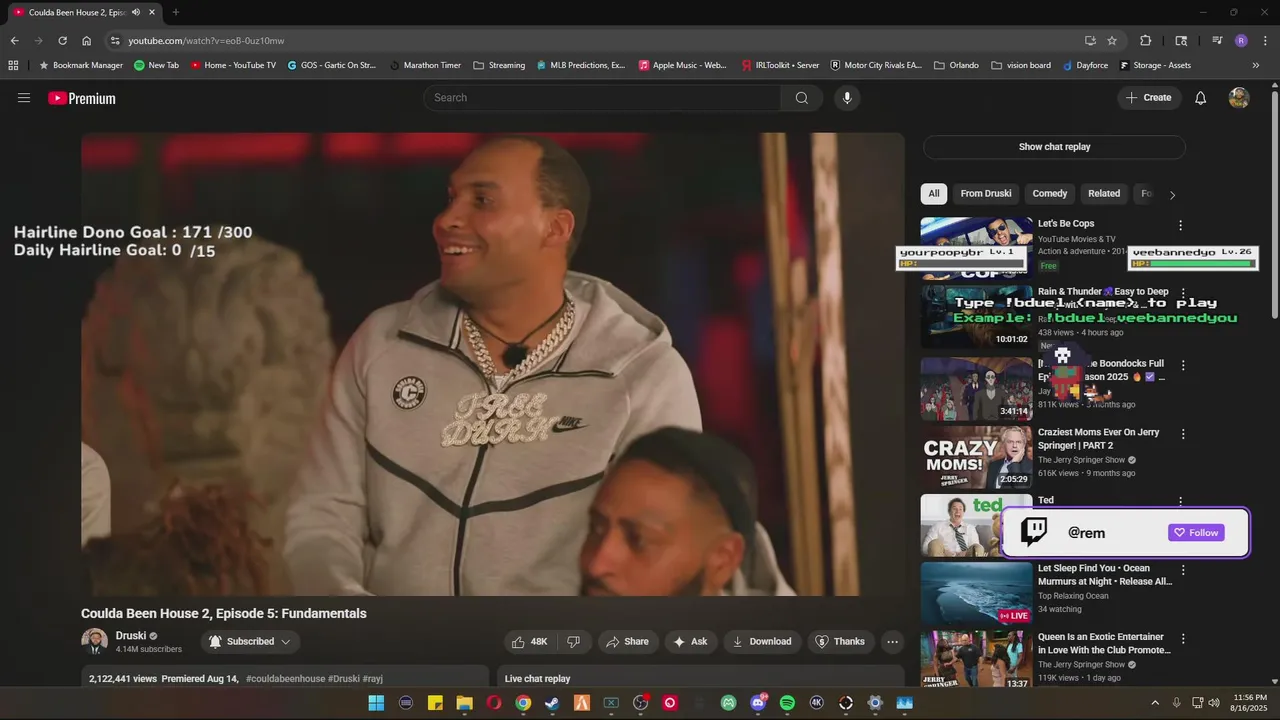Open the Chrome apps grid shortcut
The width and height of the screenshot is (1280, 720).
13,65
